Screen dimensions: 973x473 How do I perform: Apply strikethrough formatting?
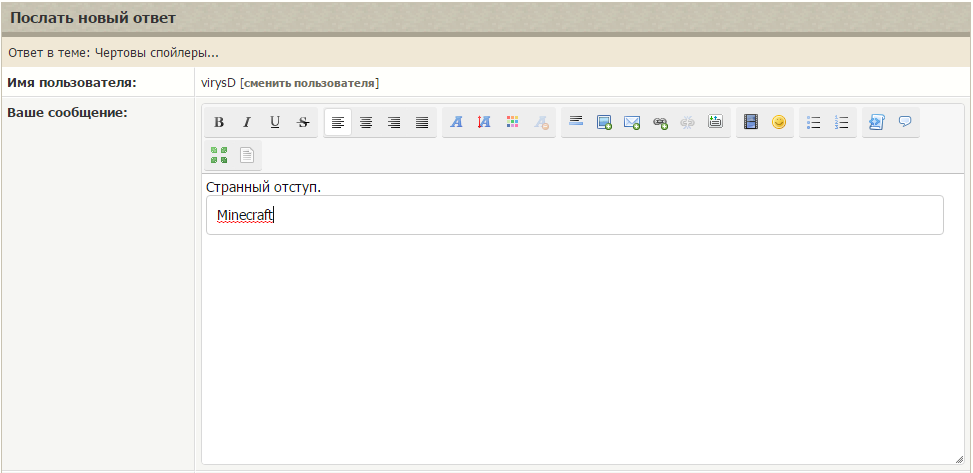click(303, 122)
